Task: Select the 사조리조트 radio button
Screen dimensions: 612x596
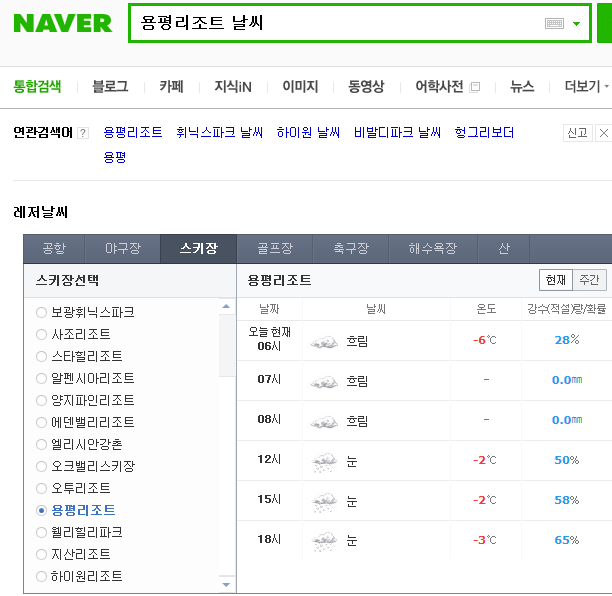Action: (41, 334)
